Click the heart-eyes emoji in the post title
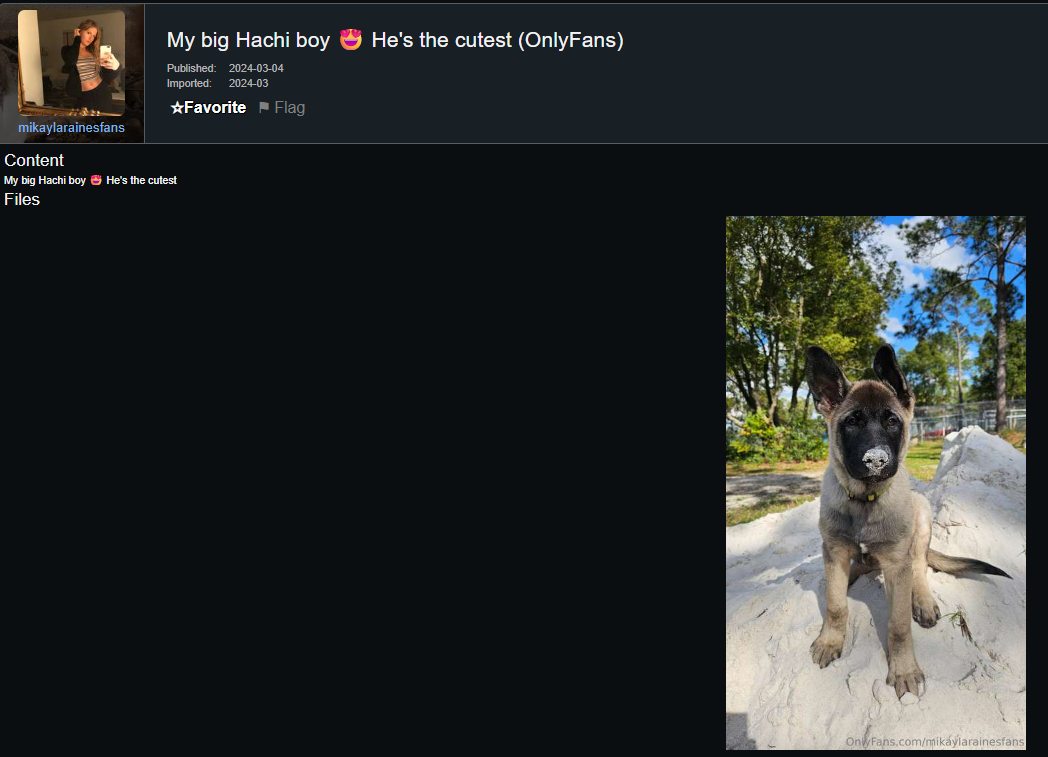1048x757 pixels. 350,40
